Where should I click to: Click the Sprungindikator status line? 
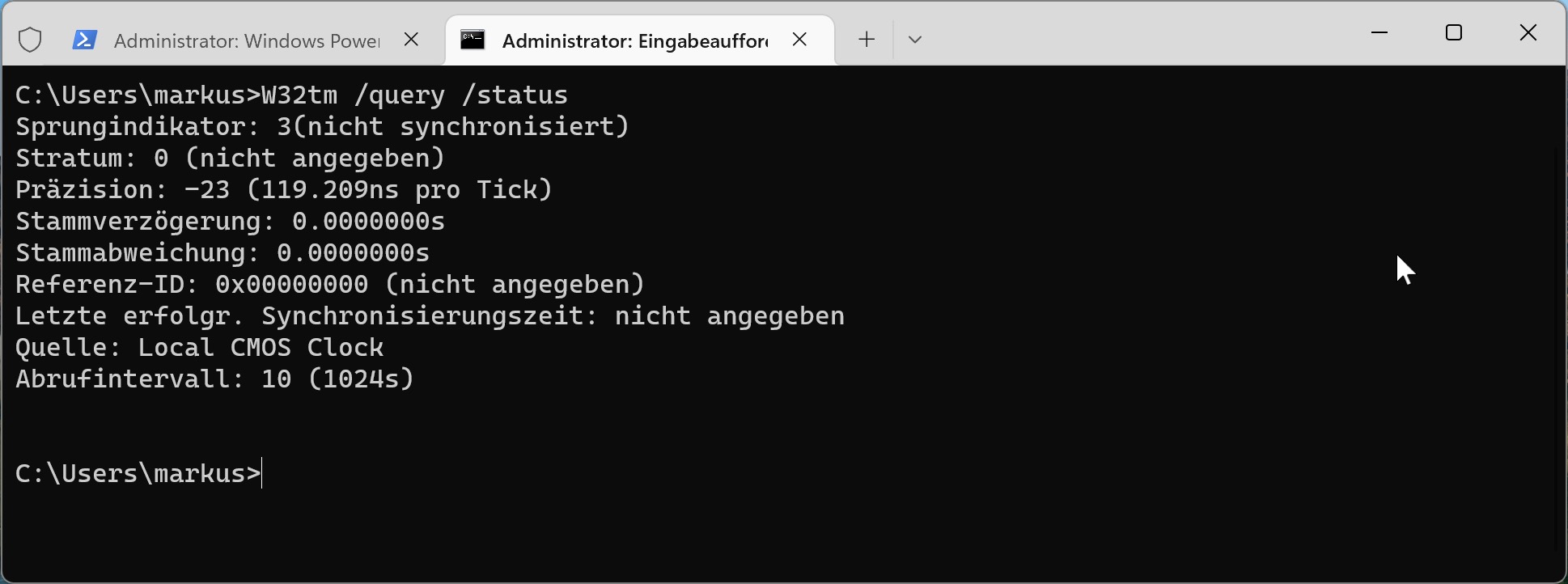(x=320, y=126)
